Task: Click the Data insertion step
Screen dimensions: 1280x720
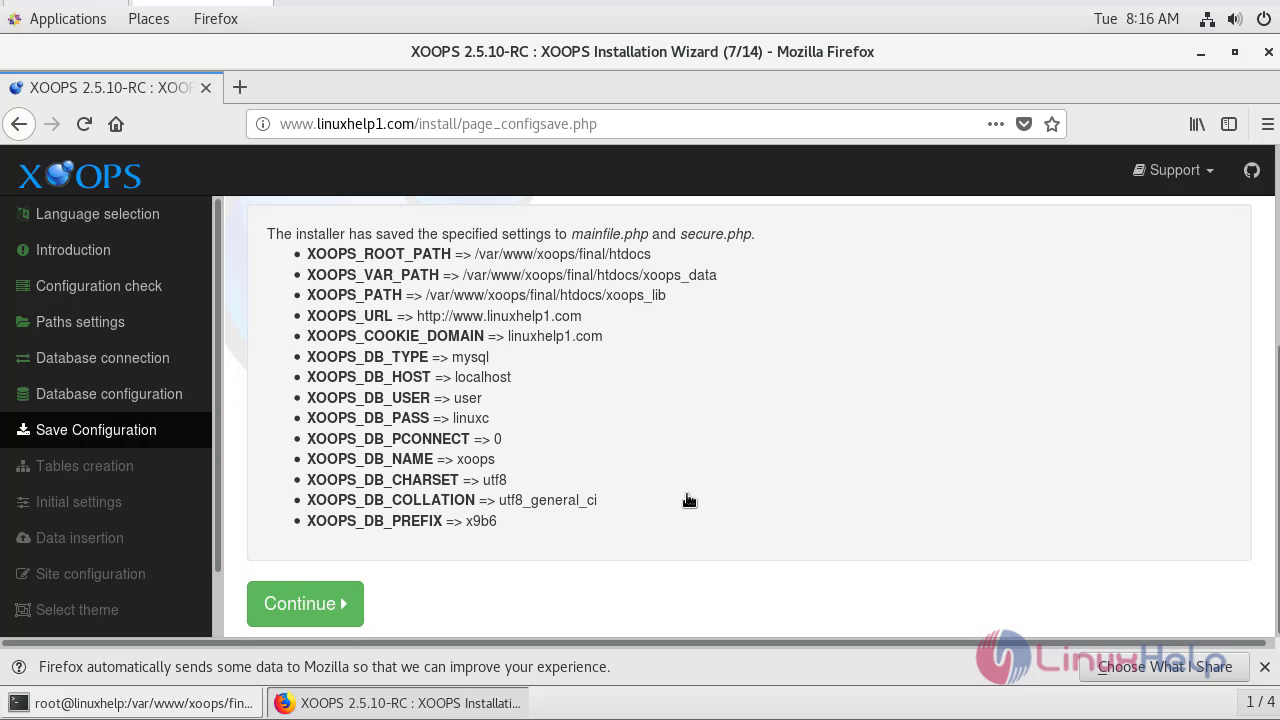Action: (79, 538)
